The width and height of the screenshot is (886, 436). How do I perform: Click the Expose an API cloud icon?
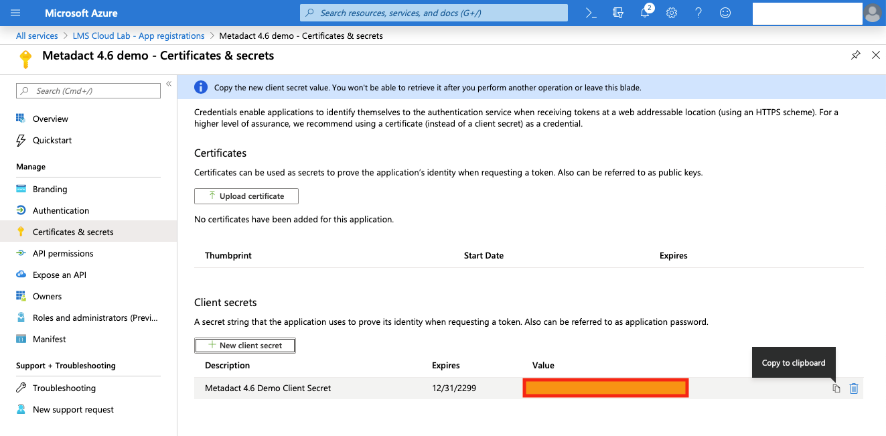tap(21, 274)
